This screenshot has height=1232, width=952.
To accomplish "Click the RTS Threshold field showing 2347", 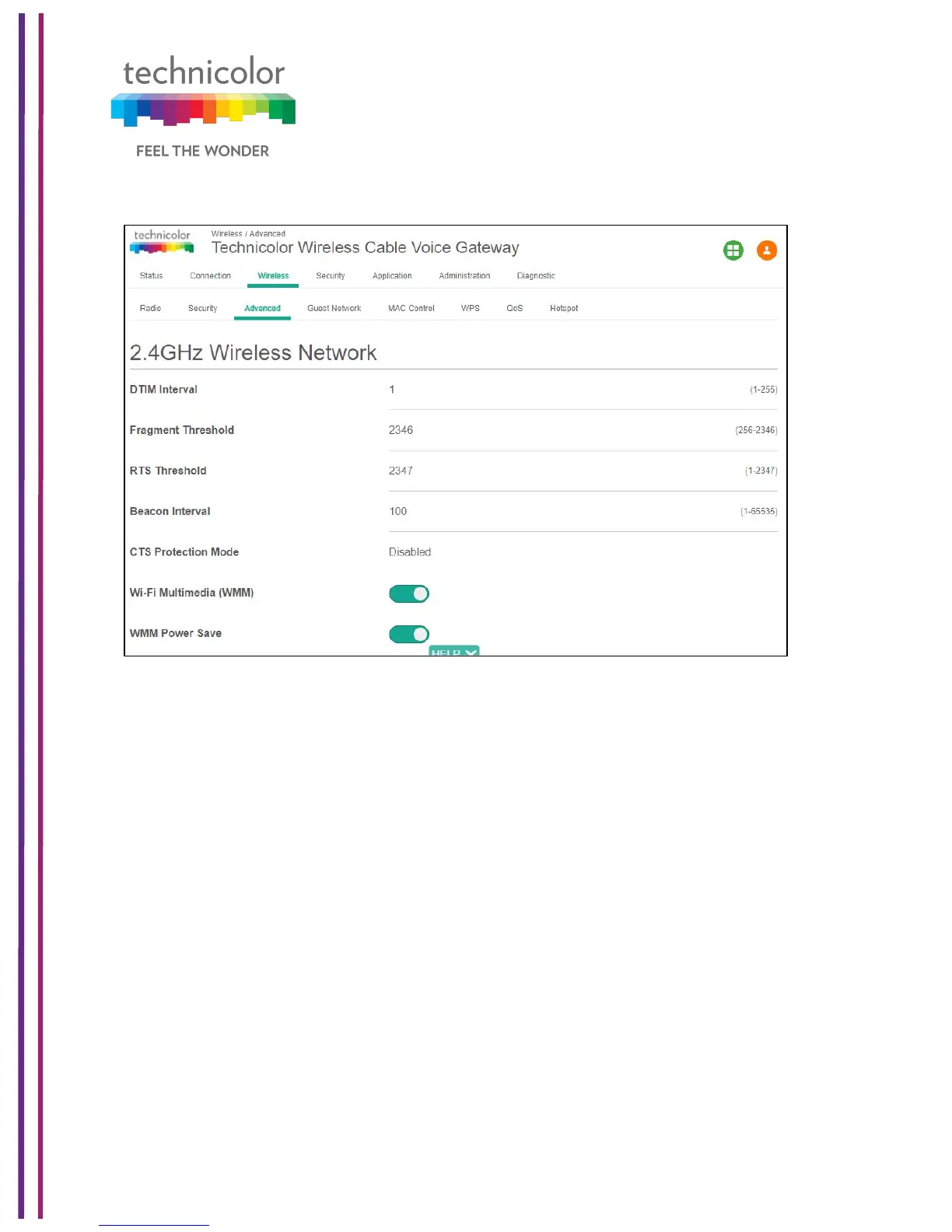I will [583, 471].
